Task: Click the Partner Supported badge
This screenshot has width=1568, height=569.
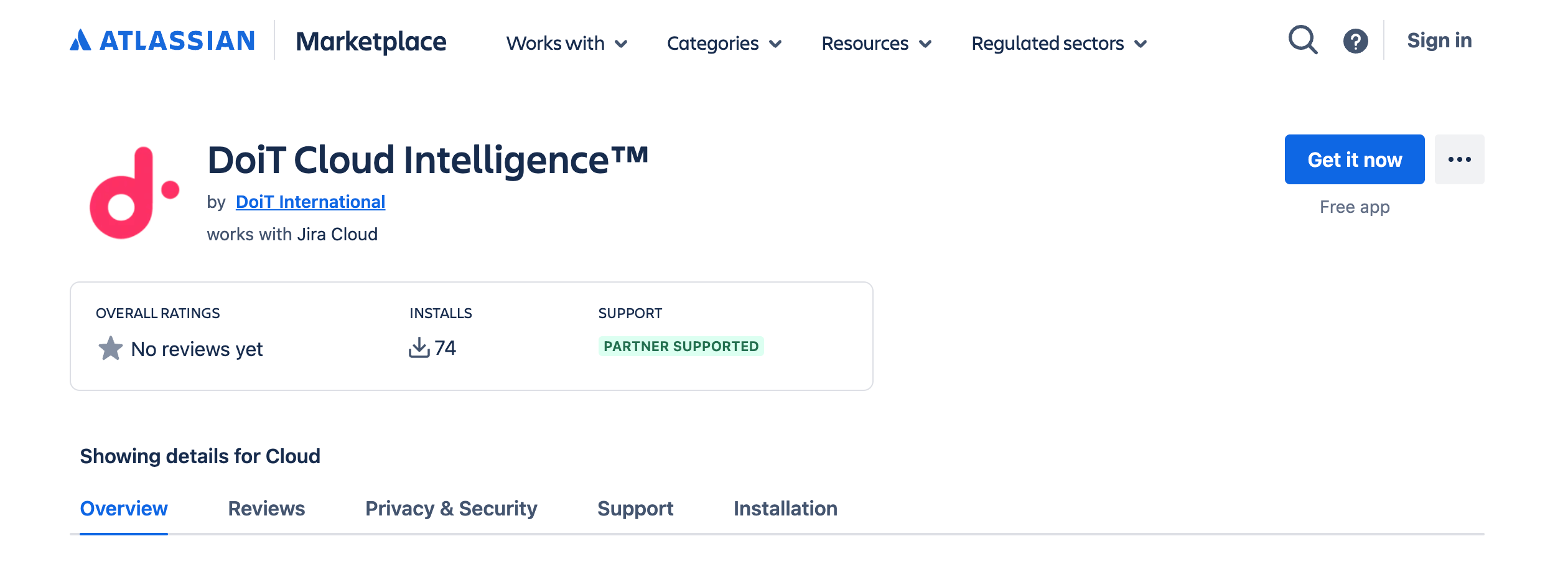Action: point(683,346)
